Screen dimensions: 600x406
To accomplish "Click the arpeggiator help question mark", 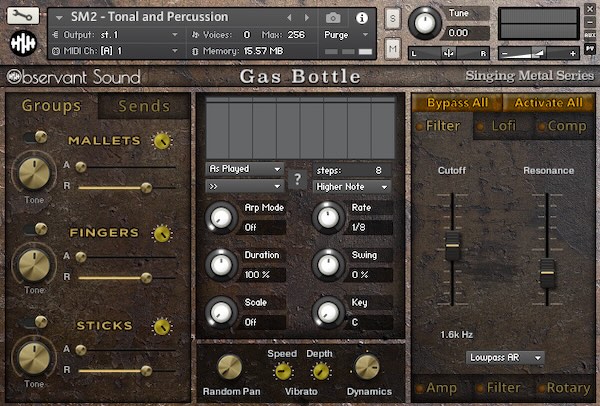I will click(298, 179).
